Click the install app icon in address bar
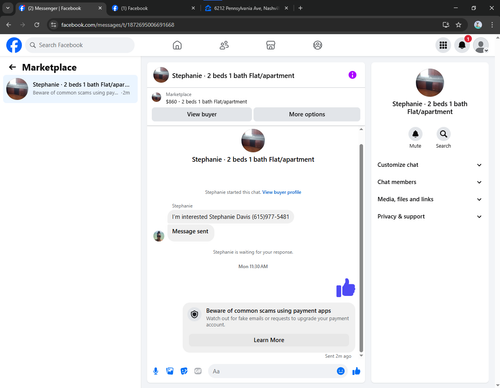 tap(446, 25)
